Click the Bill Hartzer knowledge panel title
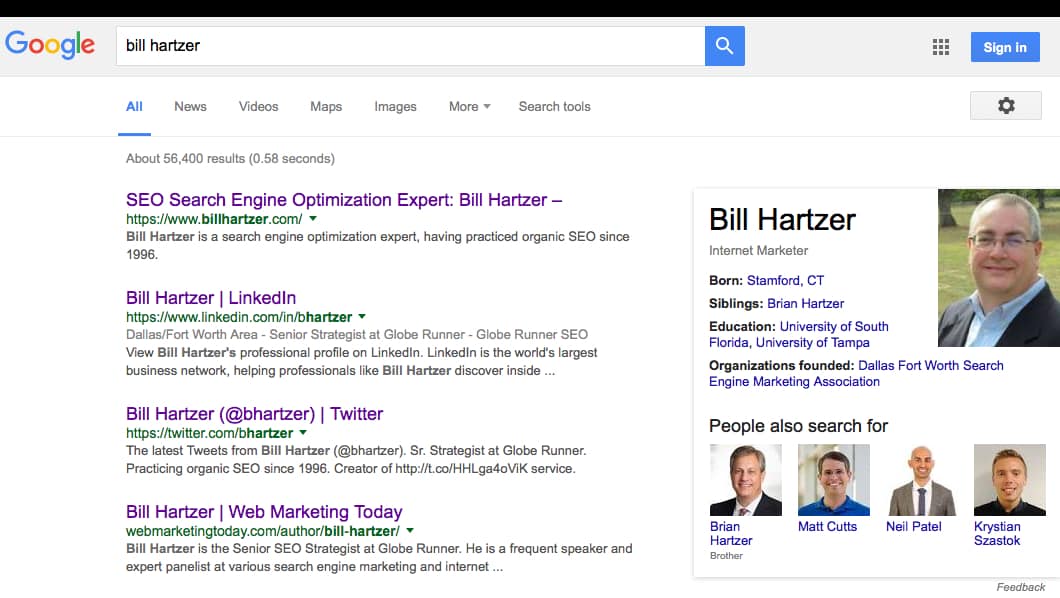Viewport: 1060px width, 598px height. point(781,220)
